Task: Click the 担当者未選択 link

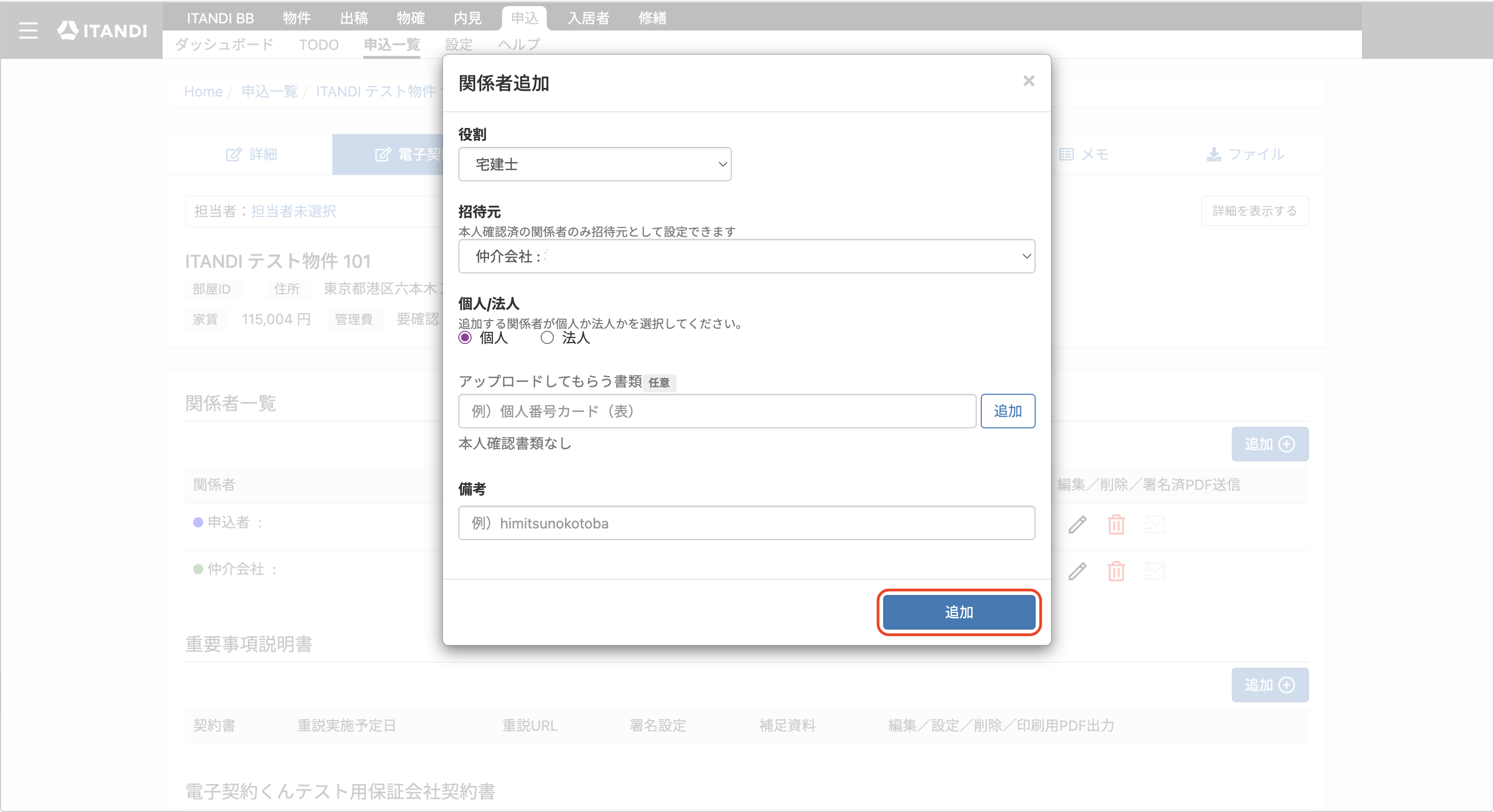Action: (x=294, y=211)
